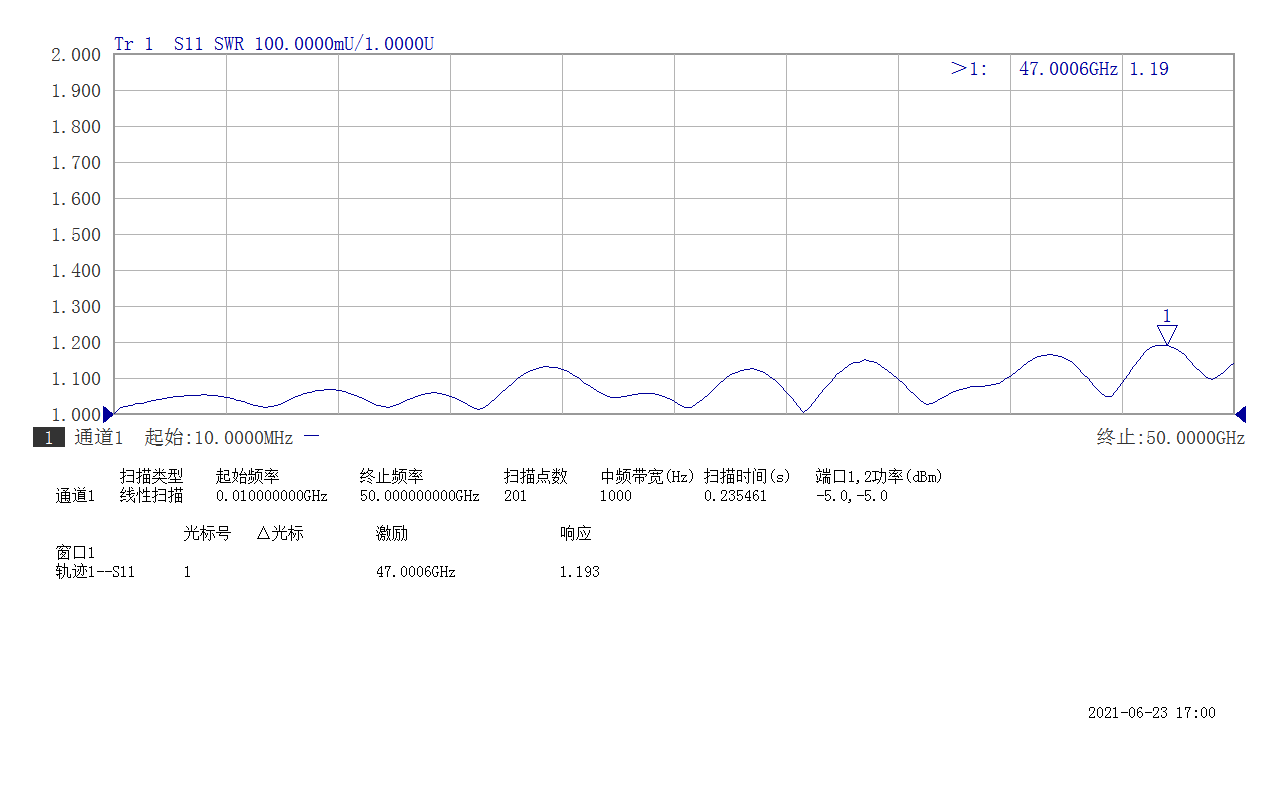Click stop frequency value '50.000000000GHz'
The width and height of the screenshot is (1280, 800).
coord(419,496)
